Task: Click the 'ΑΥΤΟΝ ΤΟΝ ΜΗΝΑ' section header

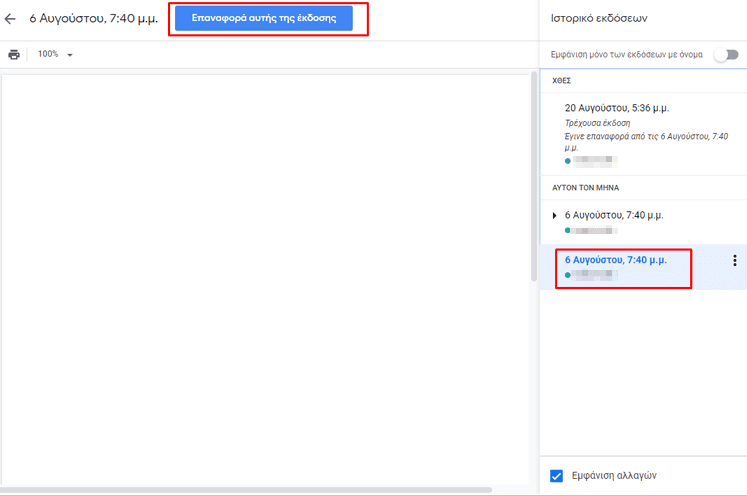Action: (x=585, y=188)
